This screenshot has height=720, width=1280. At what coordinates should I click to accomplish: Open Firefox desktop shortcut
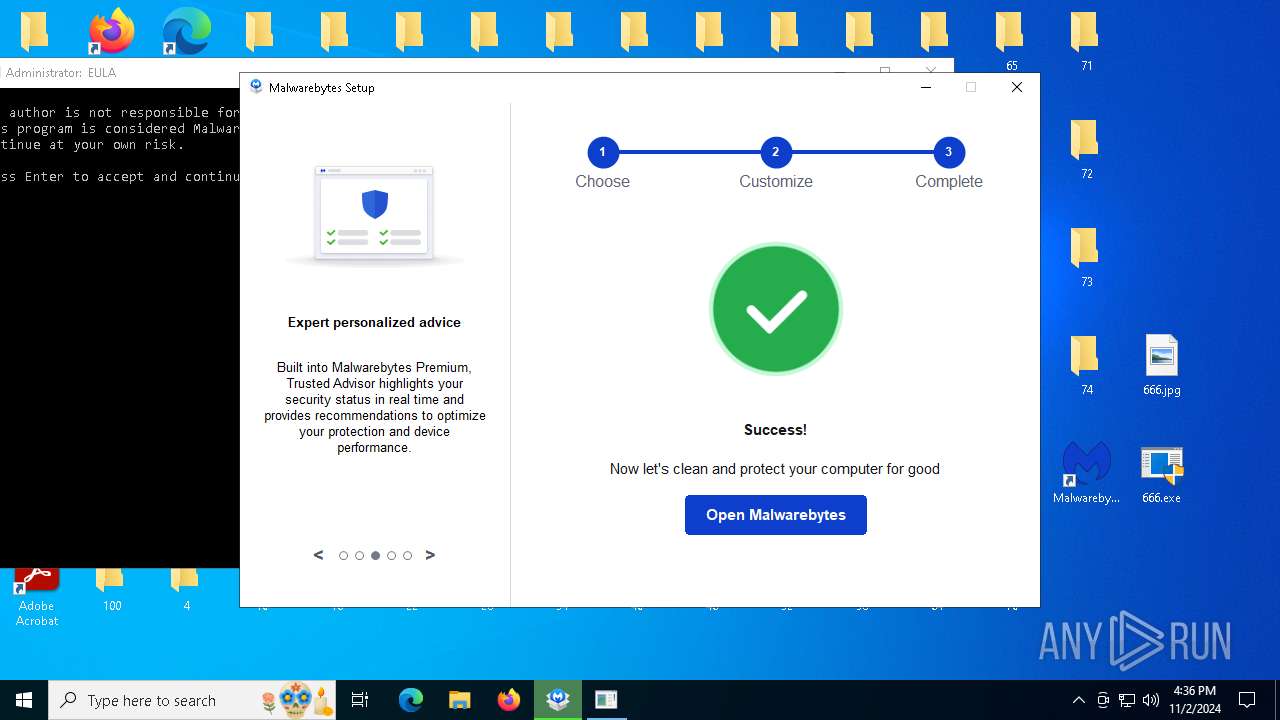[x=111, y=31]
